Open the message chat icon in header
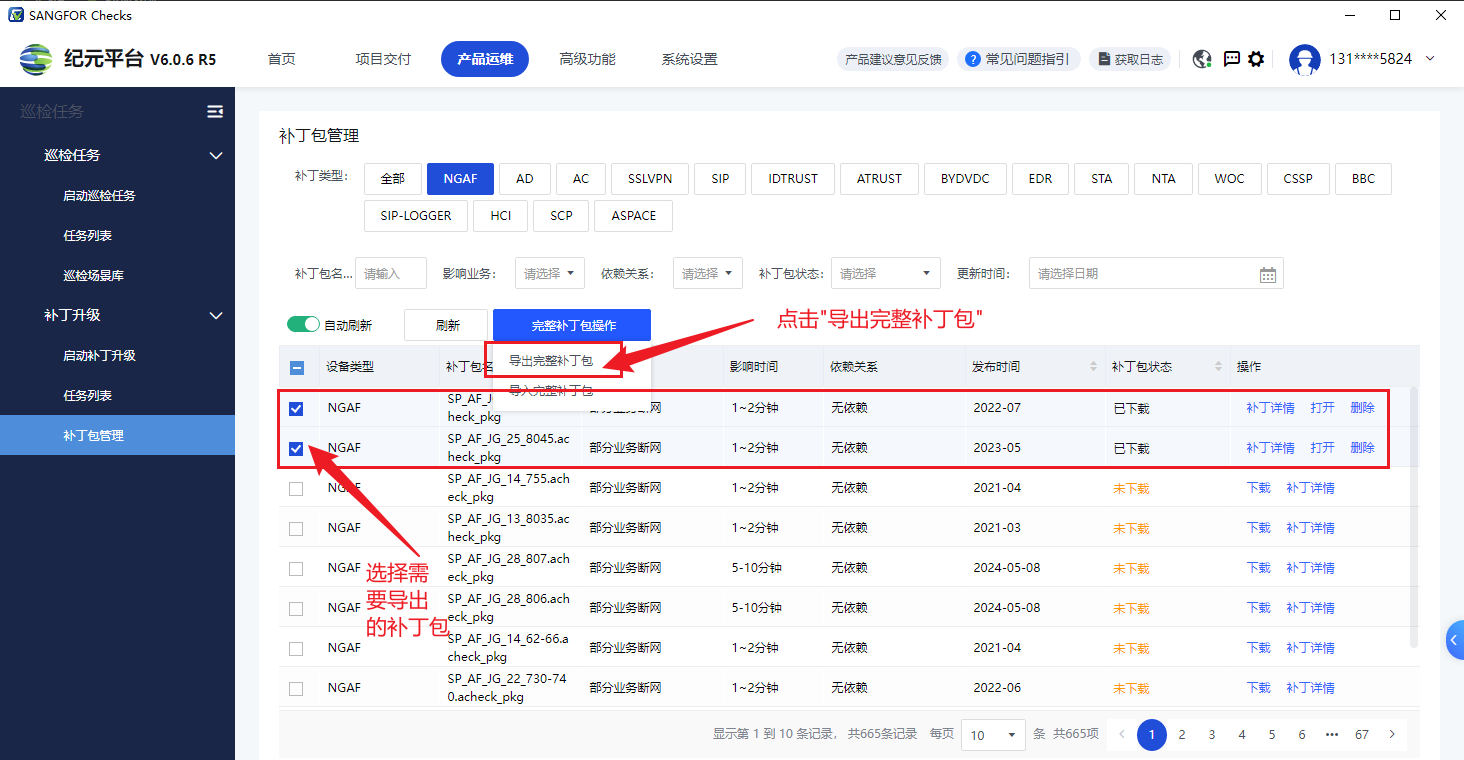The height and width of the screenshot is (760, 1464). 1231,59
